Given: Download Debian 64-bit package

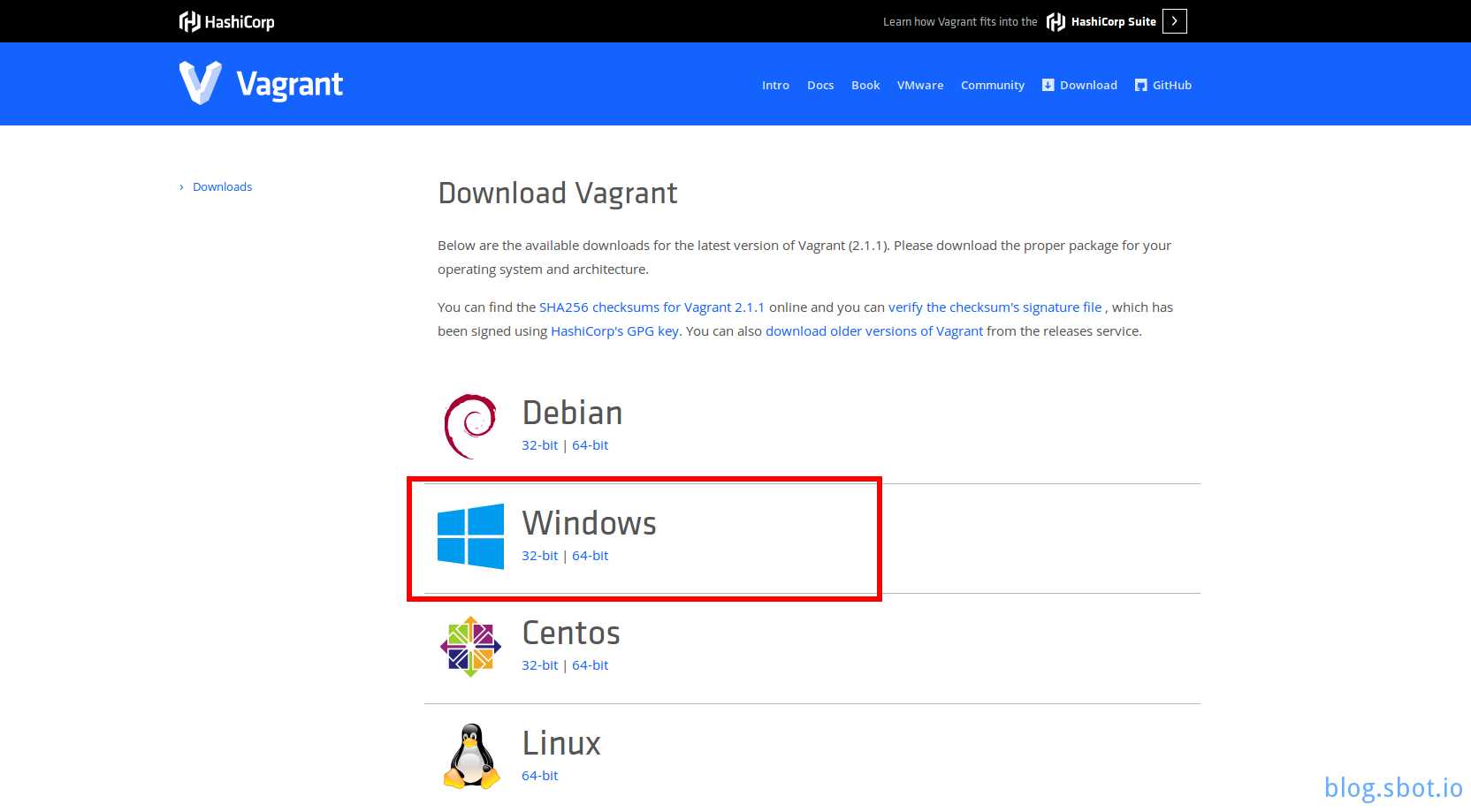Looking at the screenshot, I should [590, 445].
